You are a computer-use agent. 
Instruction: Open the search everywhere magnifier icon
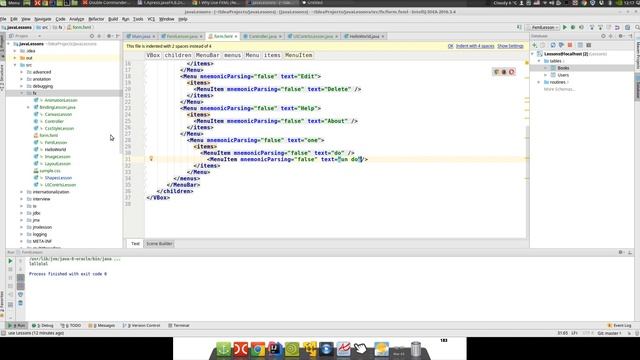coord(637,27)
